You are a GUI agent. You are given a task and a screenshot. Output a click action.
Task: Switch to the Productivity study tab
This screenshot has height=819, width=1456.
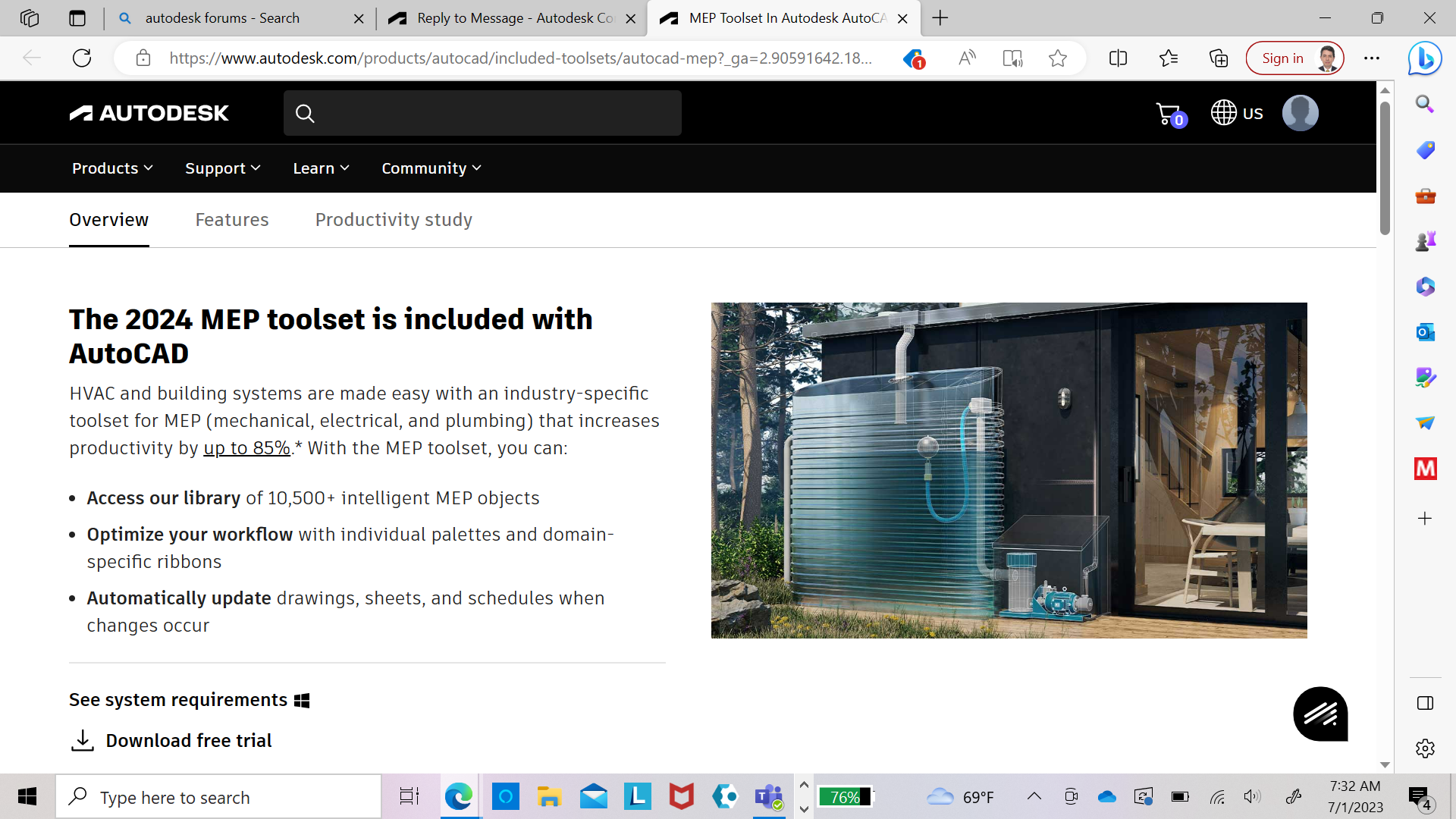tap(393, 219)
